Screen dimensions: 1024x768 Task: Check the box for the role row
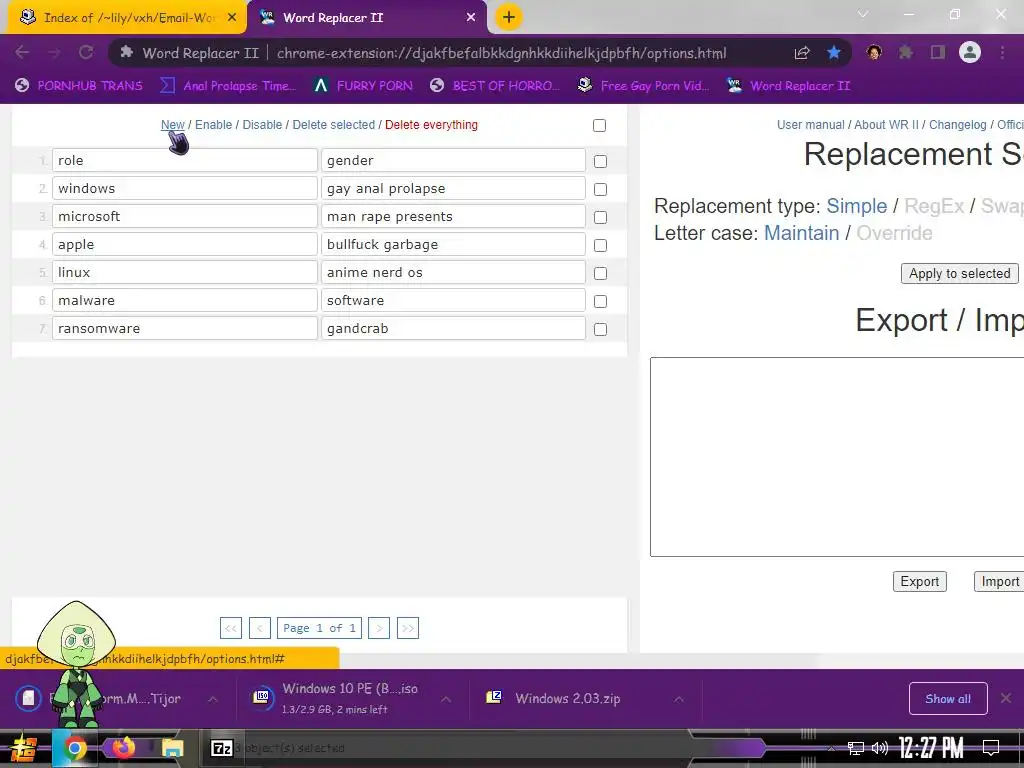pyautogui.click(x=600, y=161)
